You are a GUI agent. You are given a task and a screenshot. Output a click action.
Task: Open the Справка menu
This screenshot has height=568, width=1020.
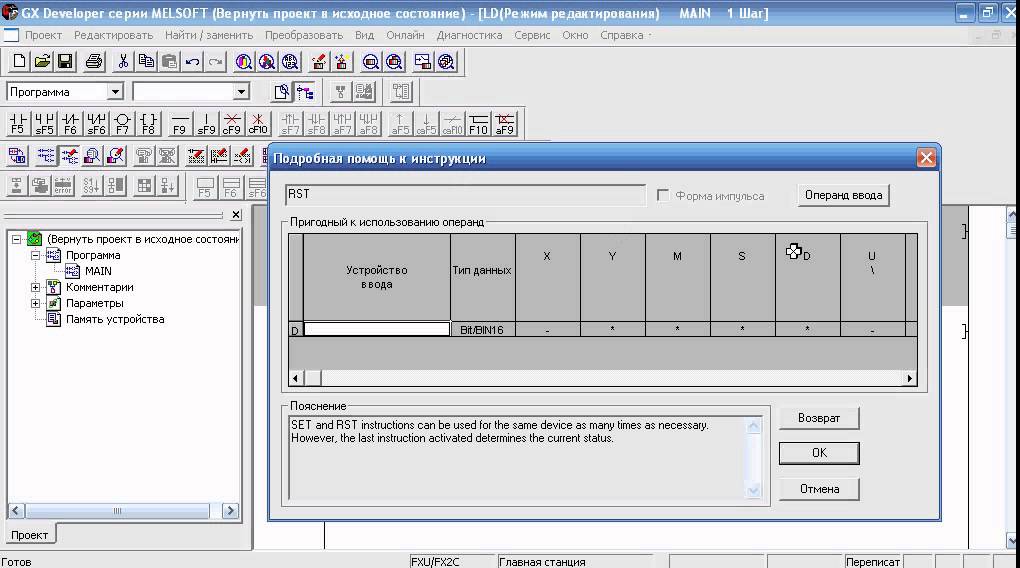[x=622, y=35]
